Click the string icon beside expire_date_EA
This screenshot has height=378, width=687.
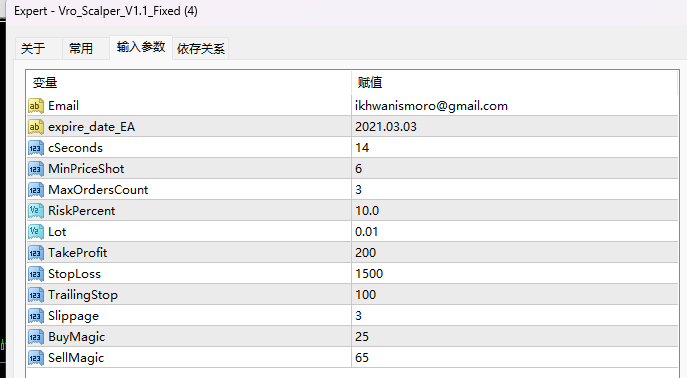click(35, 127)
